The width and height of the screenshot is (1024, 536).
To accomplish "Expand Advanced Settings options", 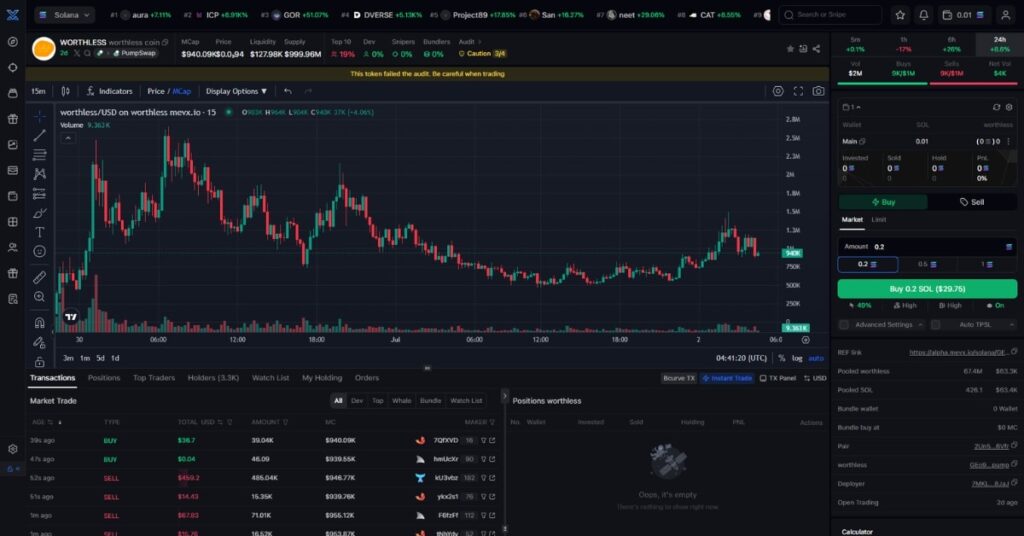I will pos(920,324).
